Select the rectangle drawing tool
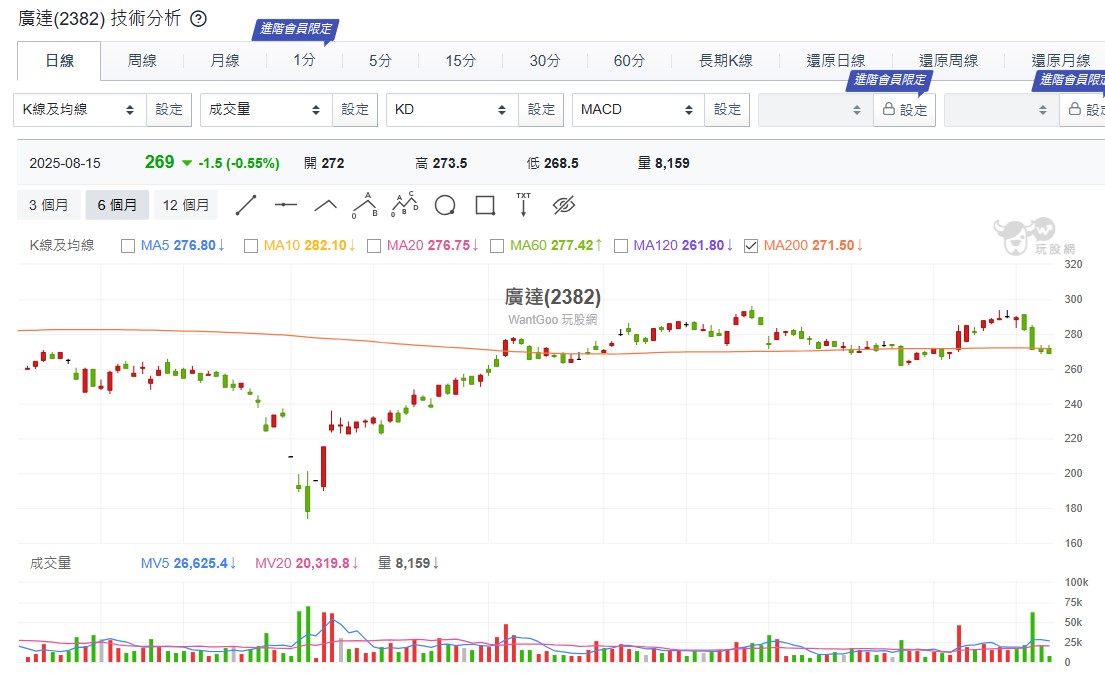 [x=485, y=206]
